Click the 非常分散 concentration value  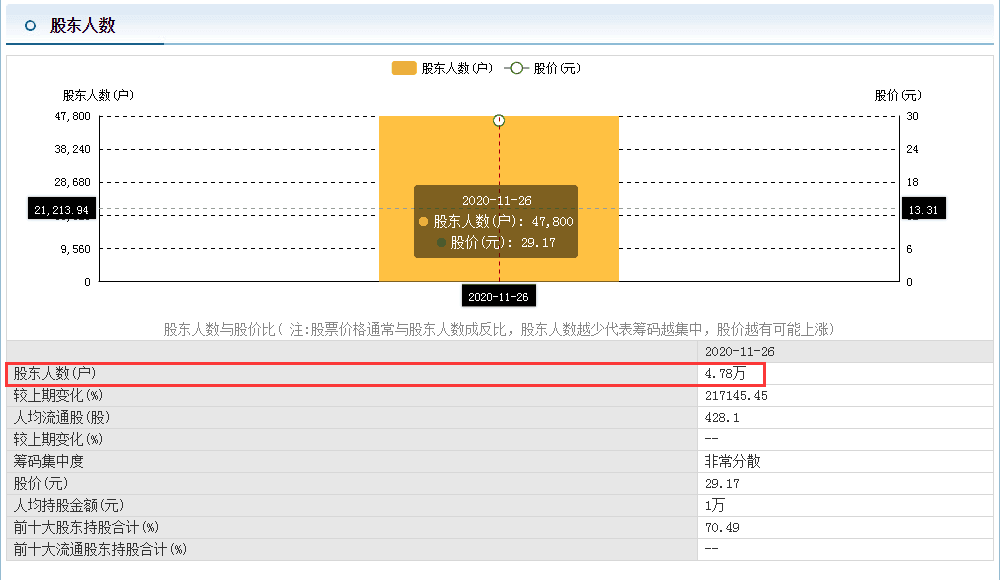click(x=732, y=461)
